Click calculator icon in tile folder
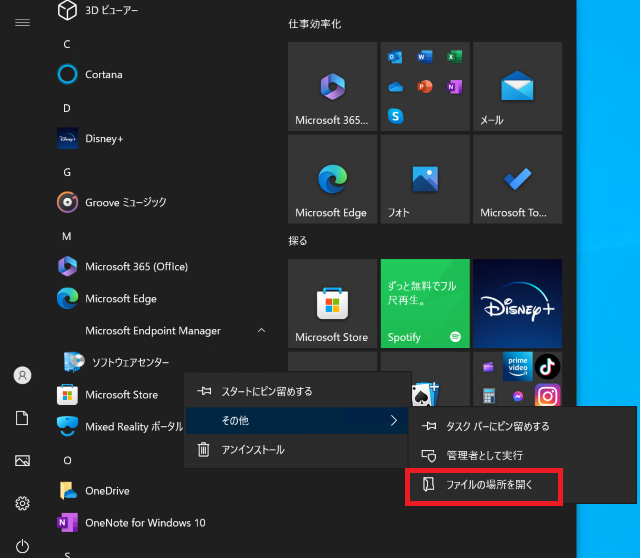The height and width of the screenshot is (558, 640). (489, 396)
